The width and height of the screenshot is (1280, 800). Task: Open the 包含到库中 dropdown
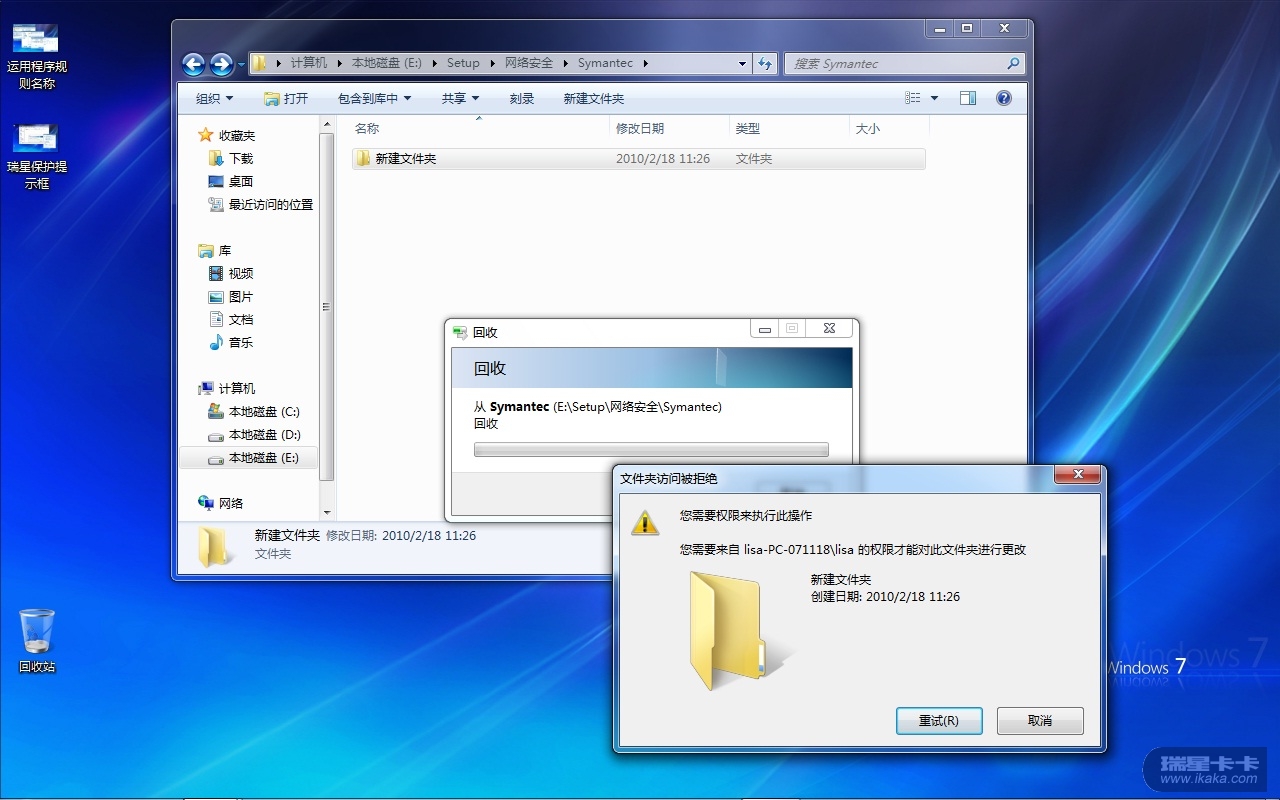click(x=375, y=98)
